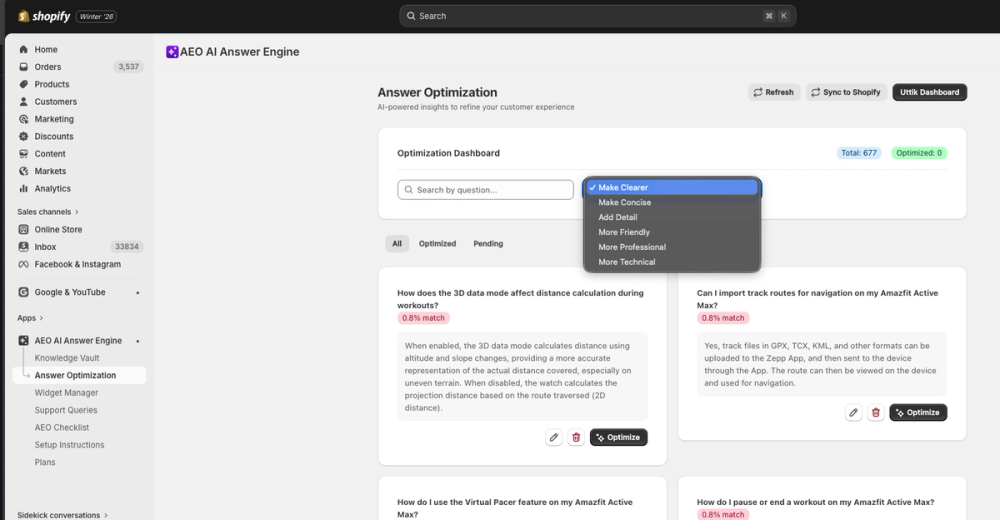This screenshot has height=520, width=1000.
Task: Click the top Shopify search bar
Action: tap(598, 16)
